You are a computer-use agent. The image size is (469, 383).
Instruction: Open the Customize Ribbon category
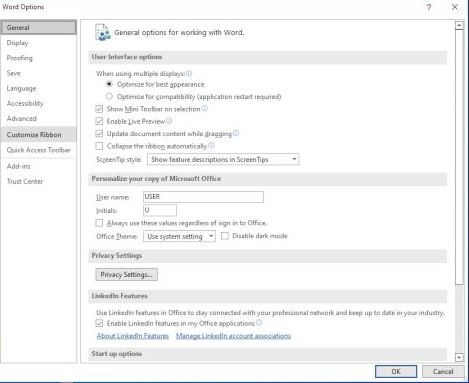point(38,135)
